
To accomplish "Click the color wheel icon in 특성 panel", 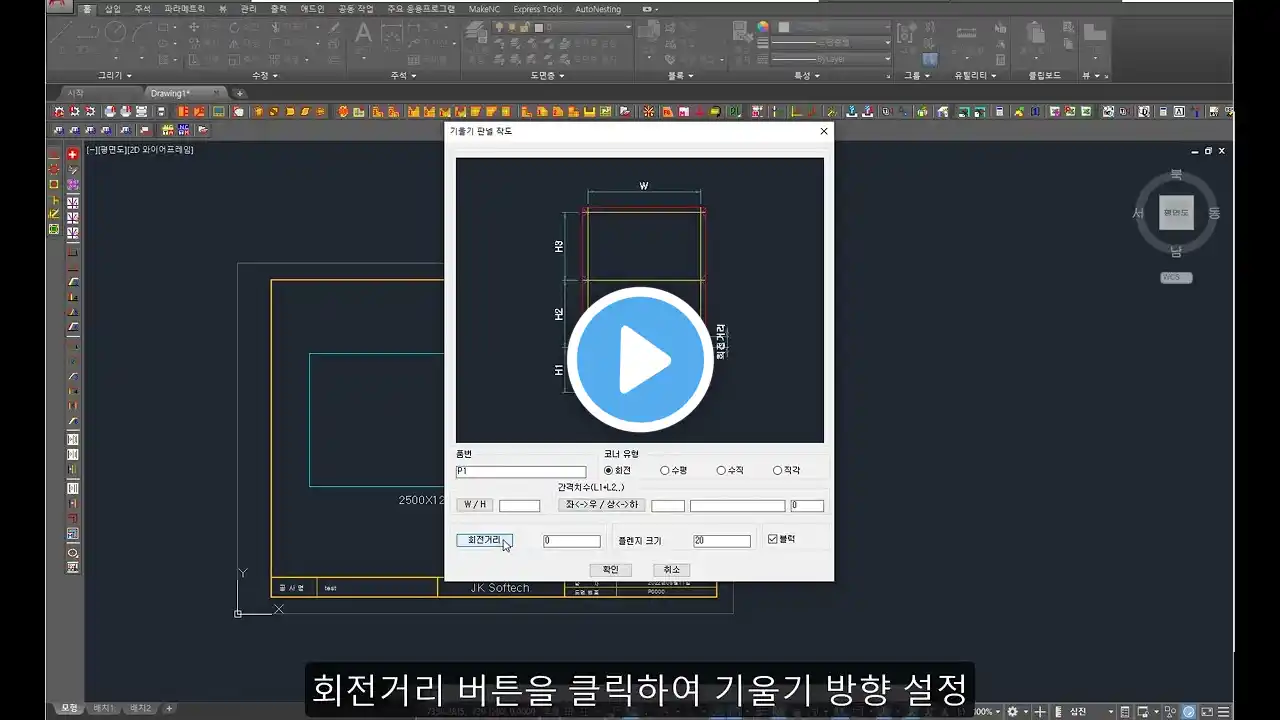I will (762, 27).
